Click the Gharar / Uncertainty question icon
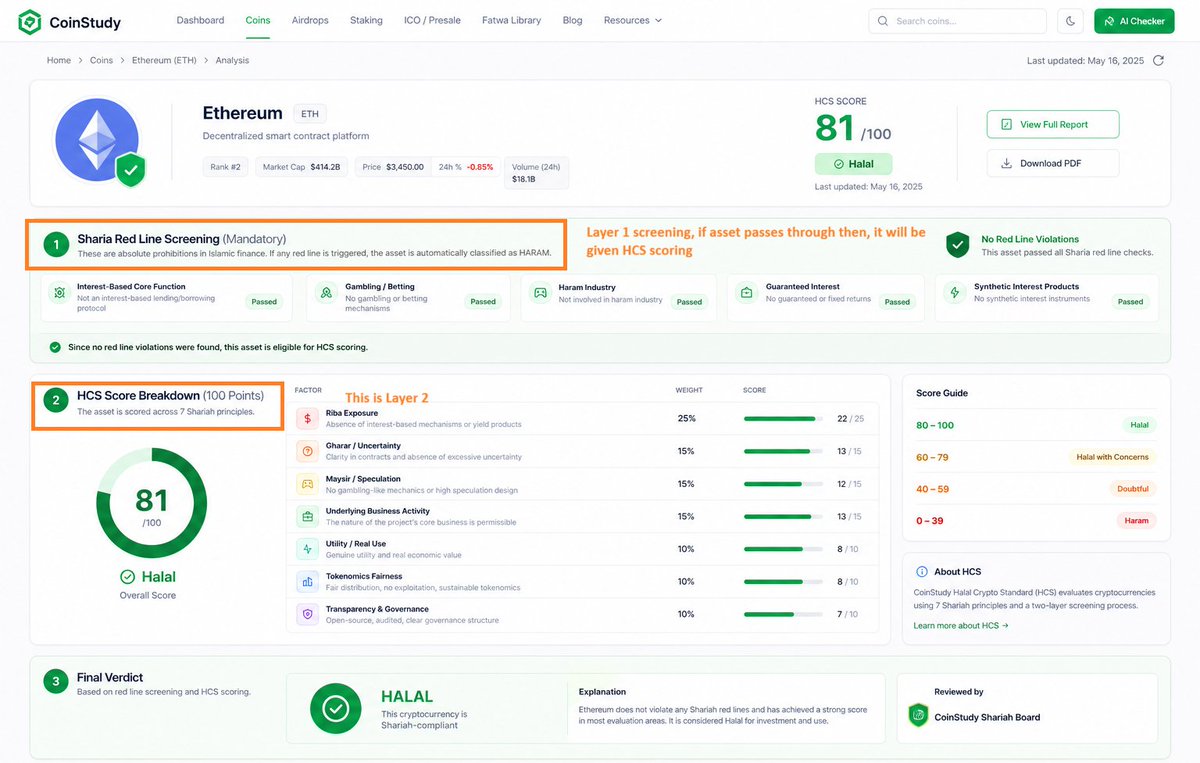Image resolution: width=1200 pixels, height=763 pixels. [307, 452]
